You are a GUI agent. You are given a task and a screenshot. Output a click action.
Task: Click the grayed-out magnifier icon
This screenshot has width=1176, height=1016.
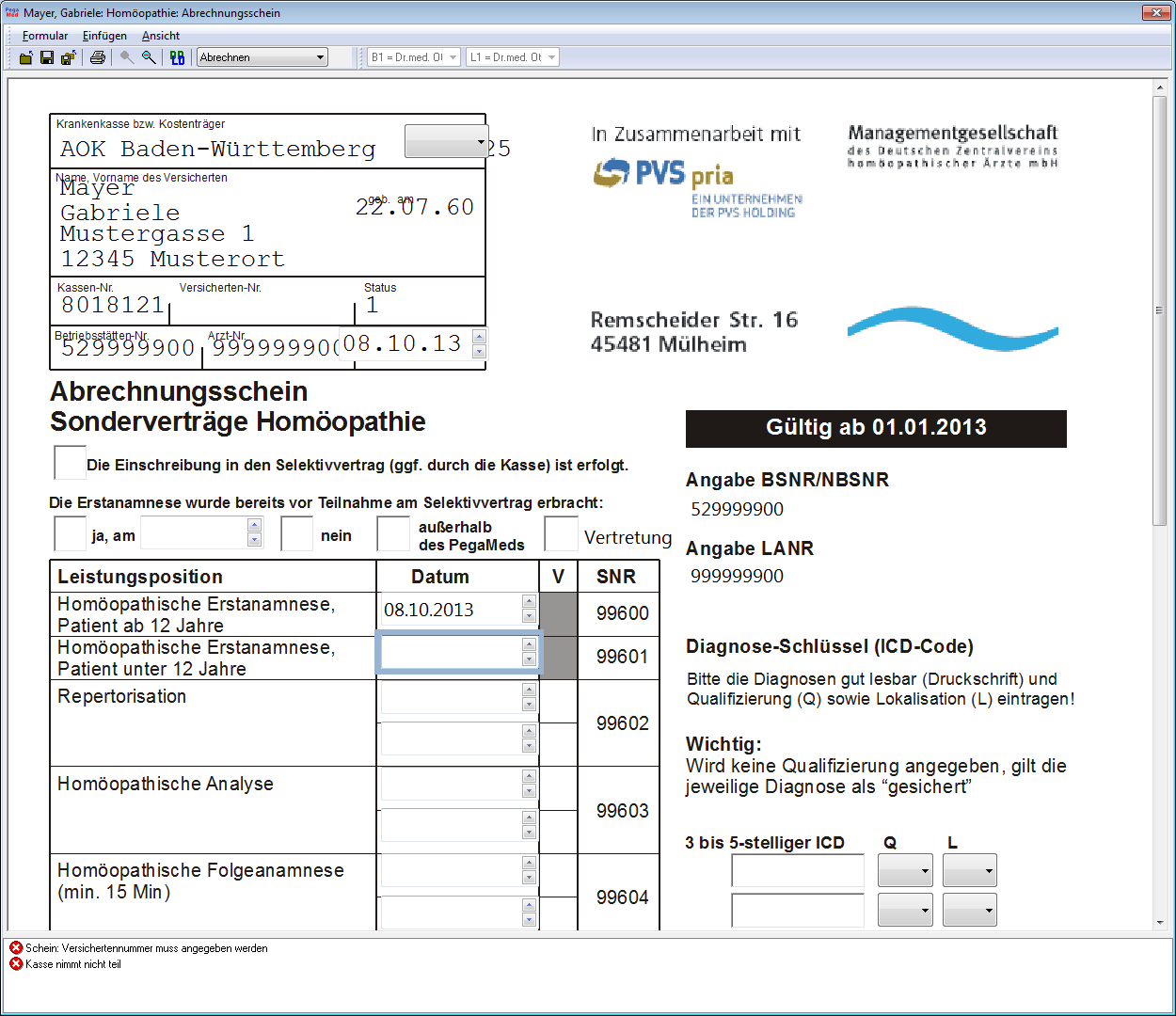127,57
